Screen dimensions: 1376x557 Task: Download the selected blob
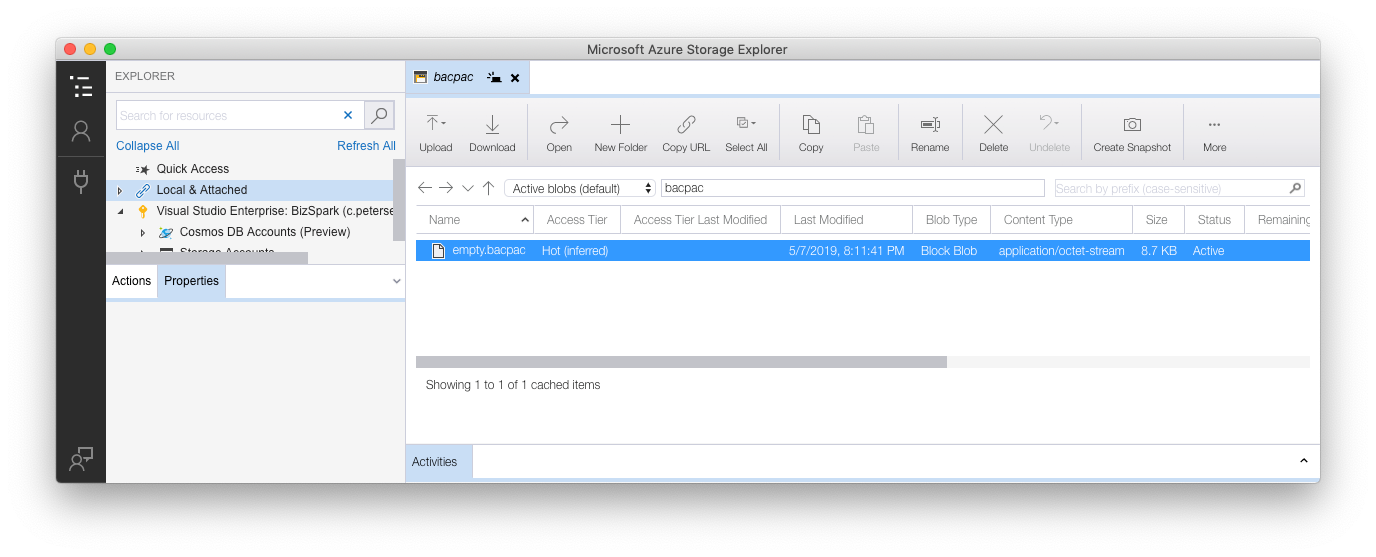[x=492, y=124]
